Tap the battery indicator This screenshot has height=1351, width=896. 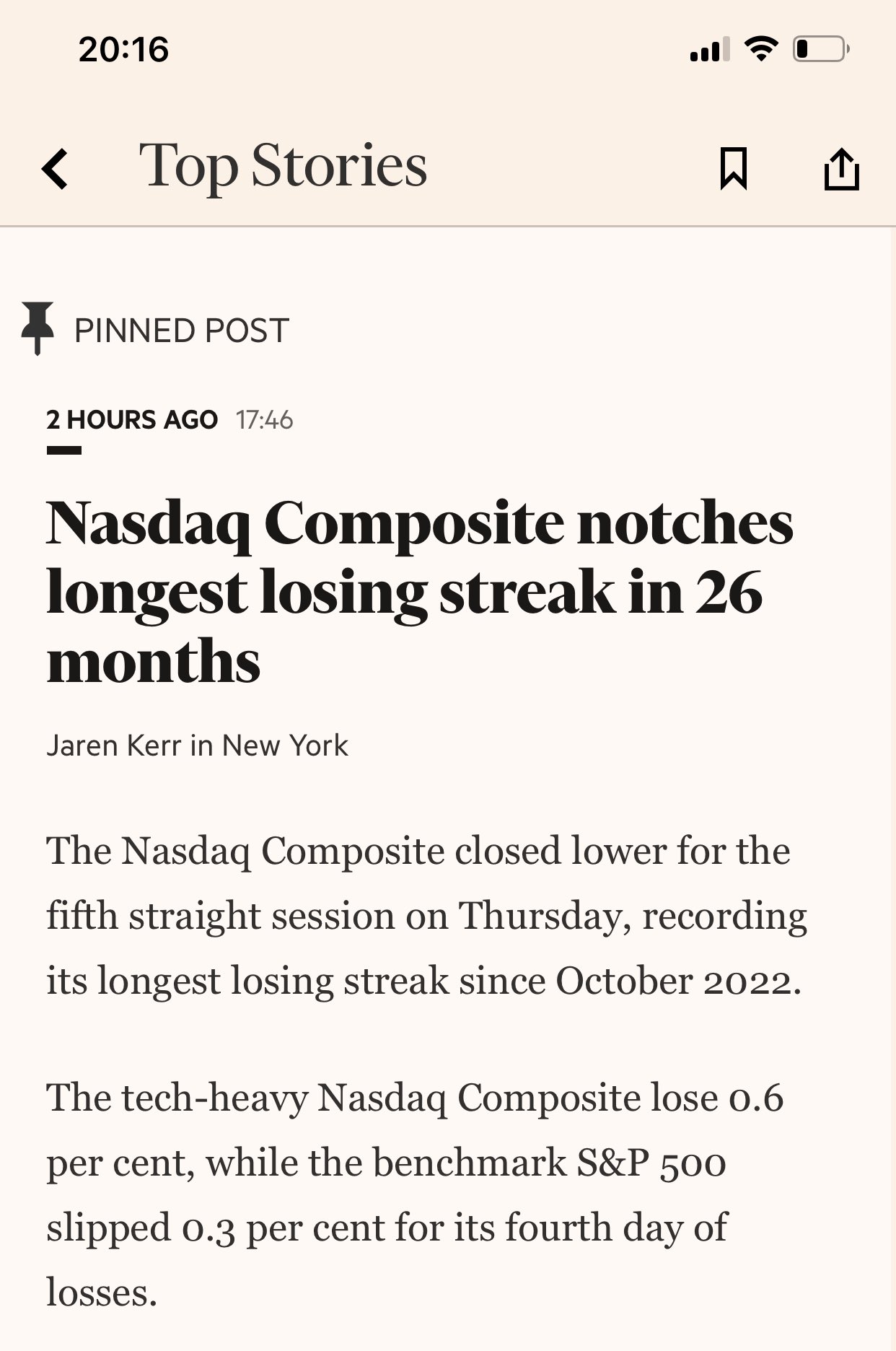(x=821, y=49)
